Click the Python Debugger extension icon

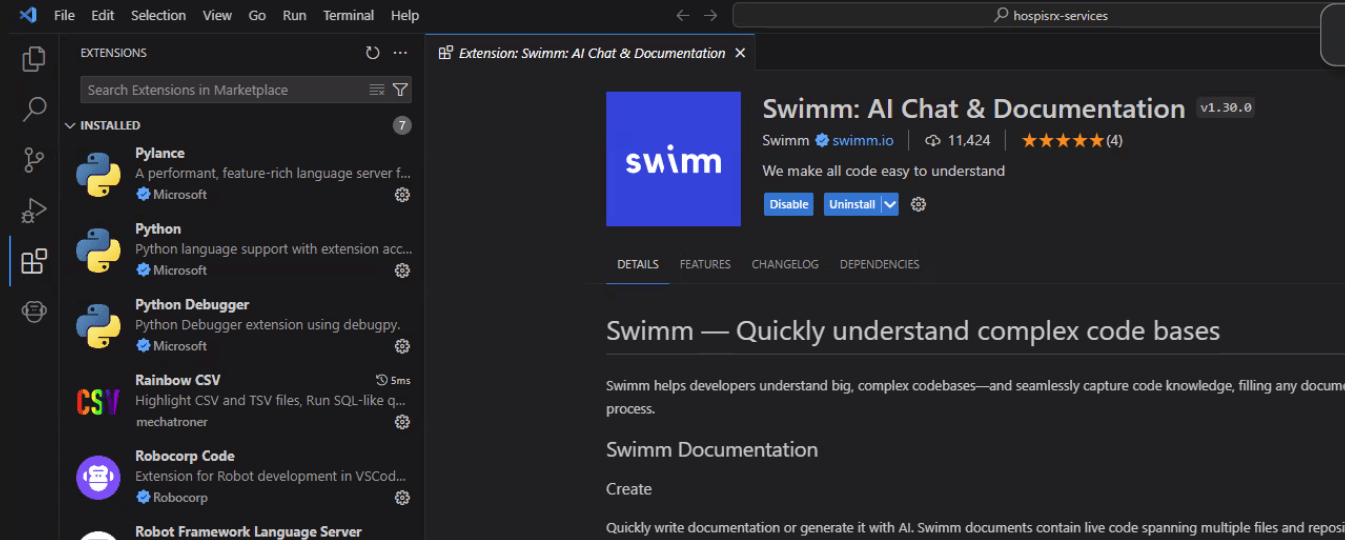[x=98, y=325]
